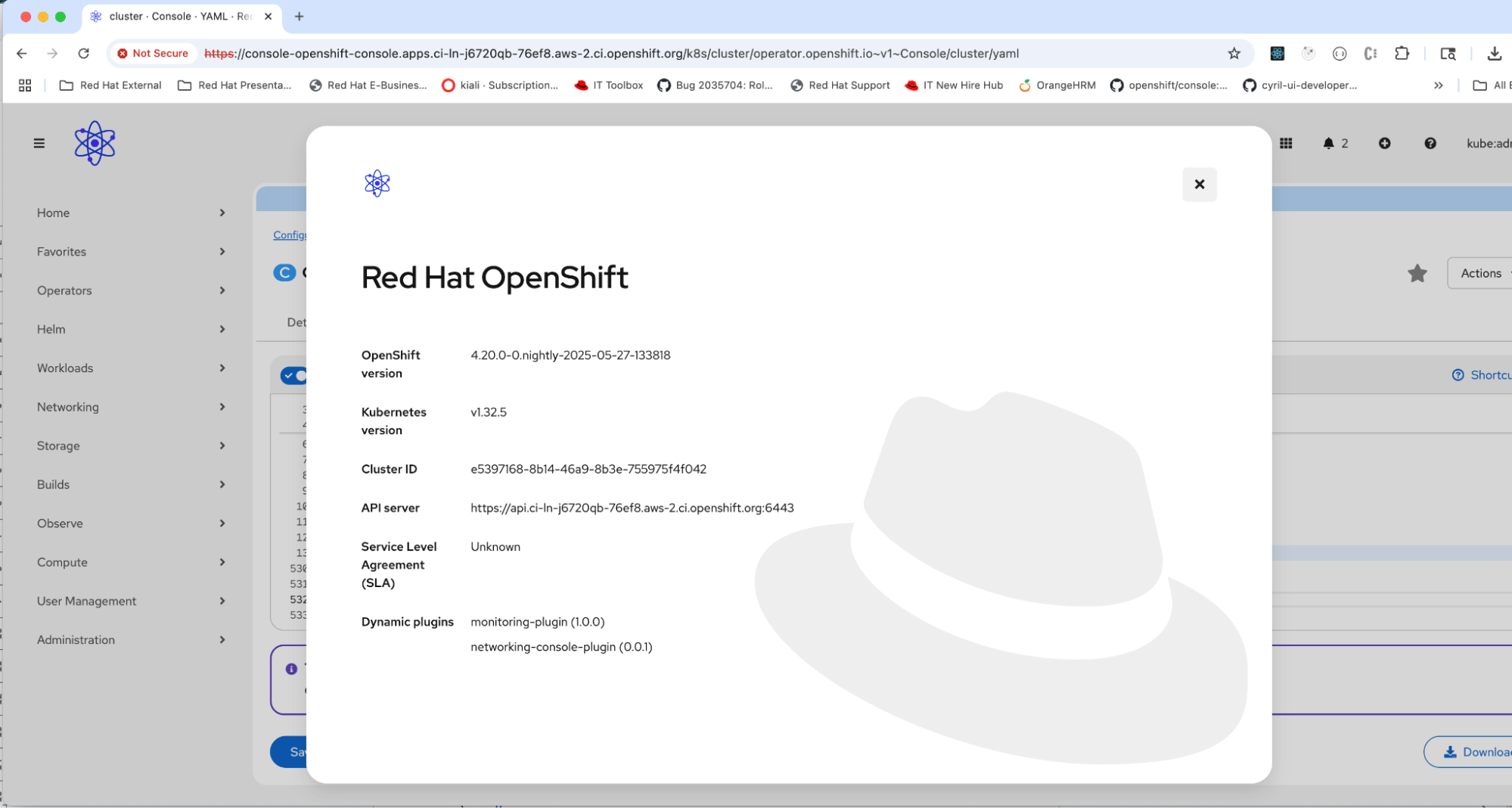Click the hamburger navigation menu icon
Image resolution: width=1512 pixels, height=808 pixels.
pos(39,143)
